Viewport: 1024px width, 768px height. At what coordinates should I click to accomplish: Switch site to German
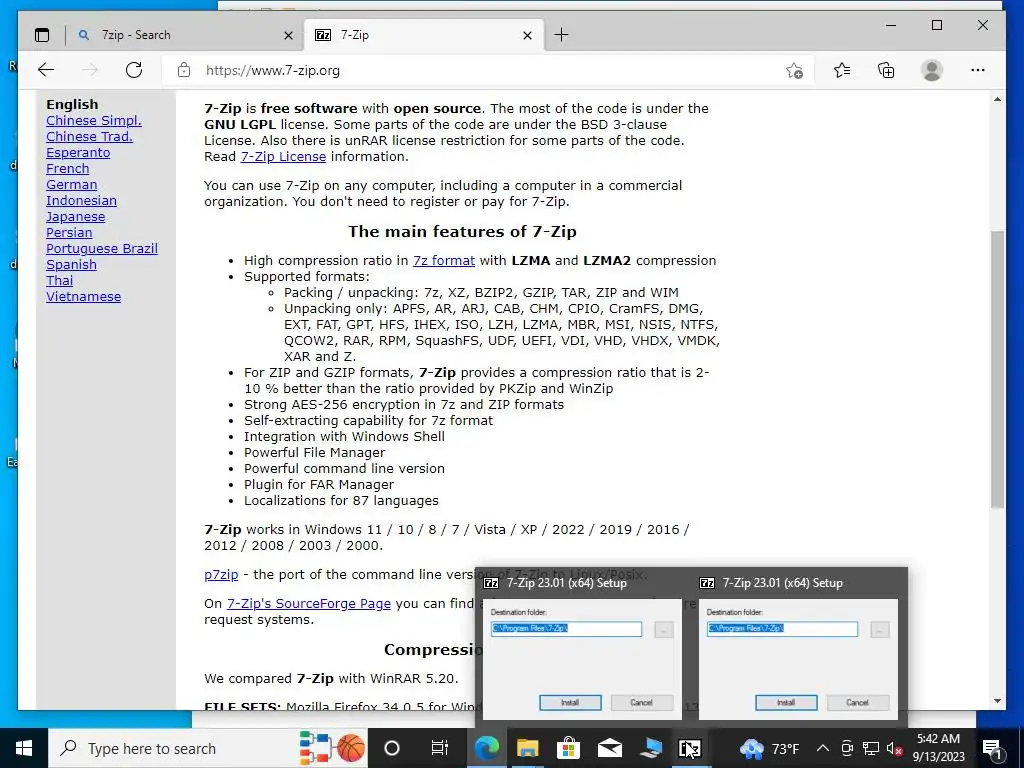(x=72, y=184)
